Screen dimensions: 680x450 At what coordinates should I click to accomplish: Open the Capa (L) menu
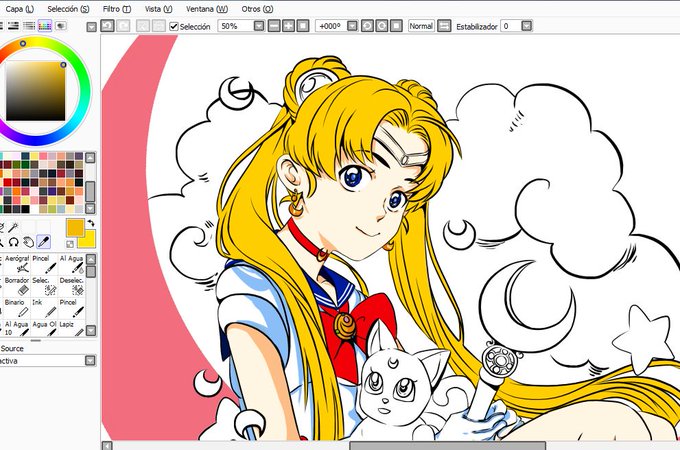point(20,9)
